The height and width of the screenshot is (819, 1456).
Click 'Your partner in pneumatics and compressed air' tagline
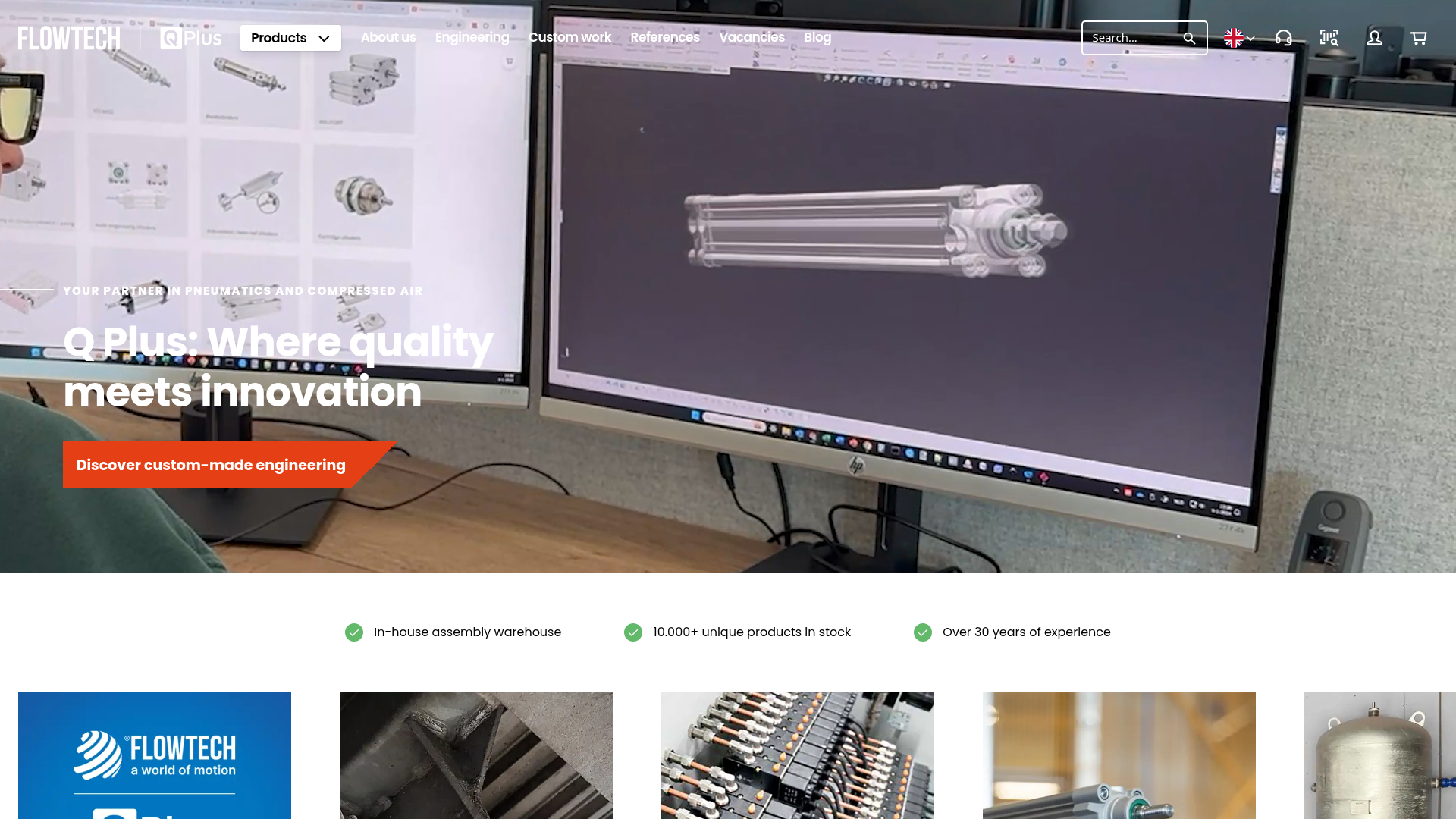(243, 291)
